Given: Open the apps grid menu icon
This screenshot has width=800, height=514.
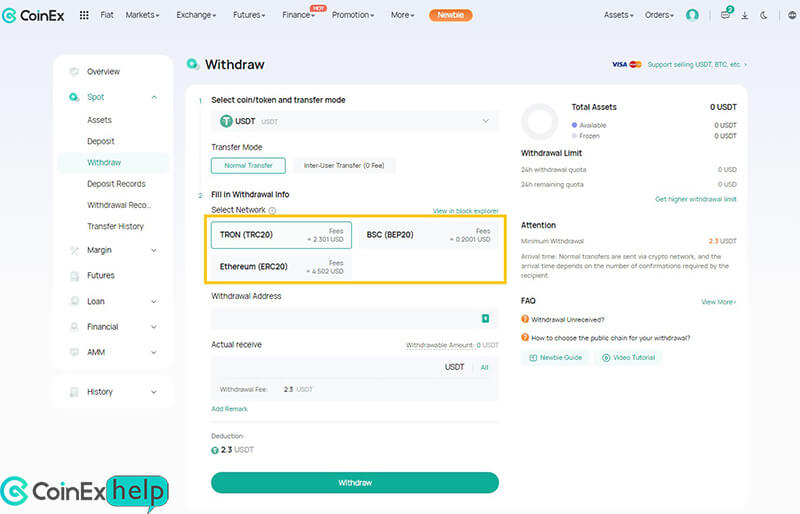Looking at the screenshot, I should click(84, 15).
